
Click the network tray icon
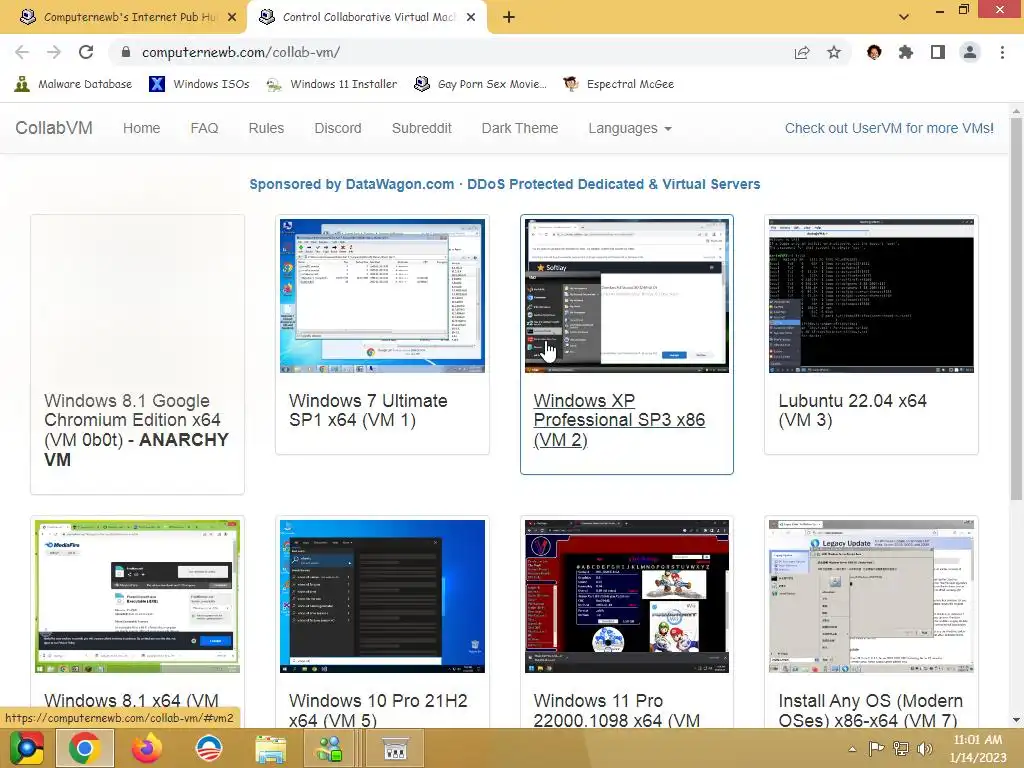pyautogui.click(x=901, y=749)
